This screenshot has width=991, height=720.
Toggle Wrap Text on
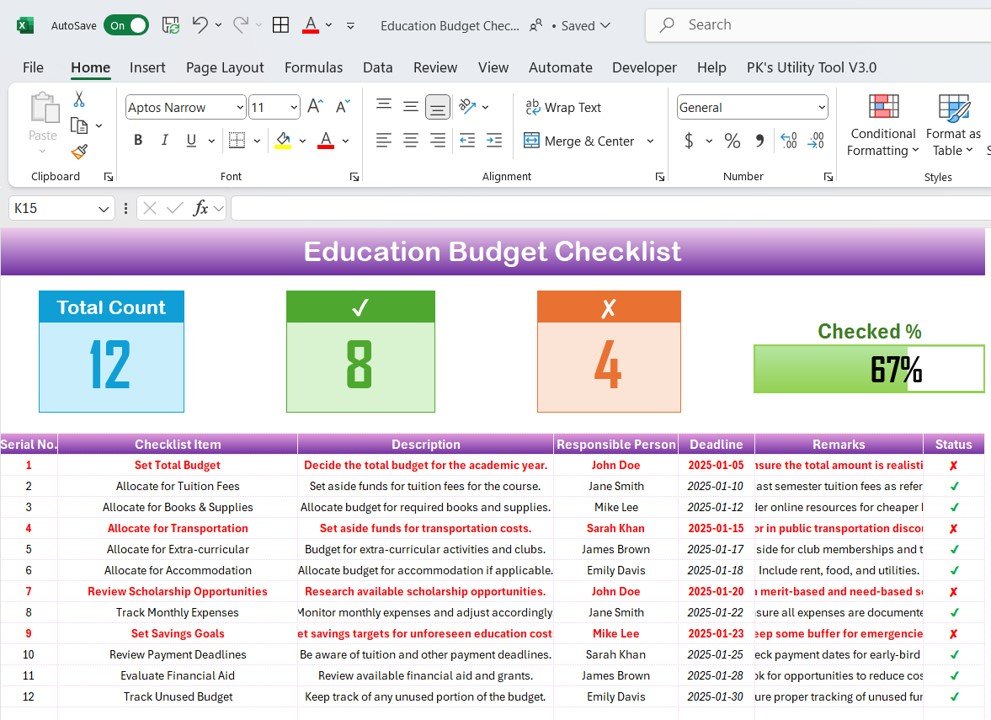click(562, 107)
